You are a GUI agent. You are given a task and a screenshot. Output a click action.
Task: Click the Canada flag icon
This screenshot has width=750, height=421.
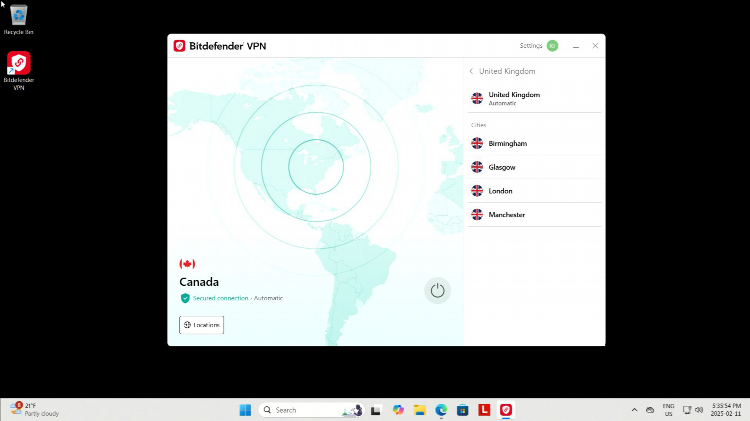(x=187, y=264)
